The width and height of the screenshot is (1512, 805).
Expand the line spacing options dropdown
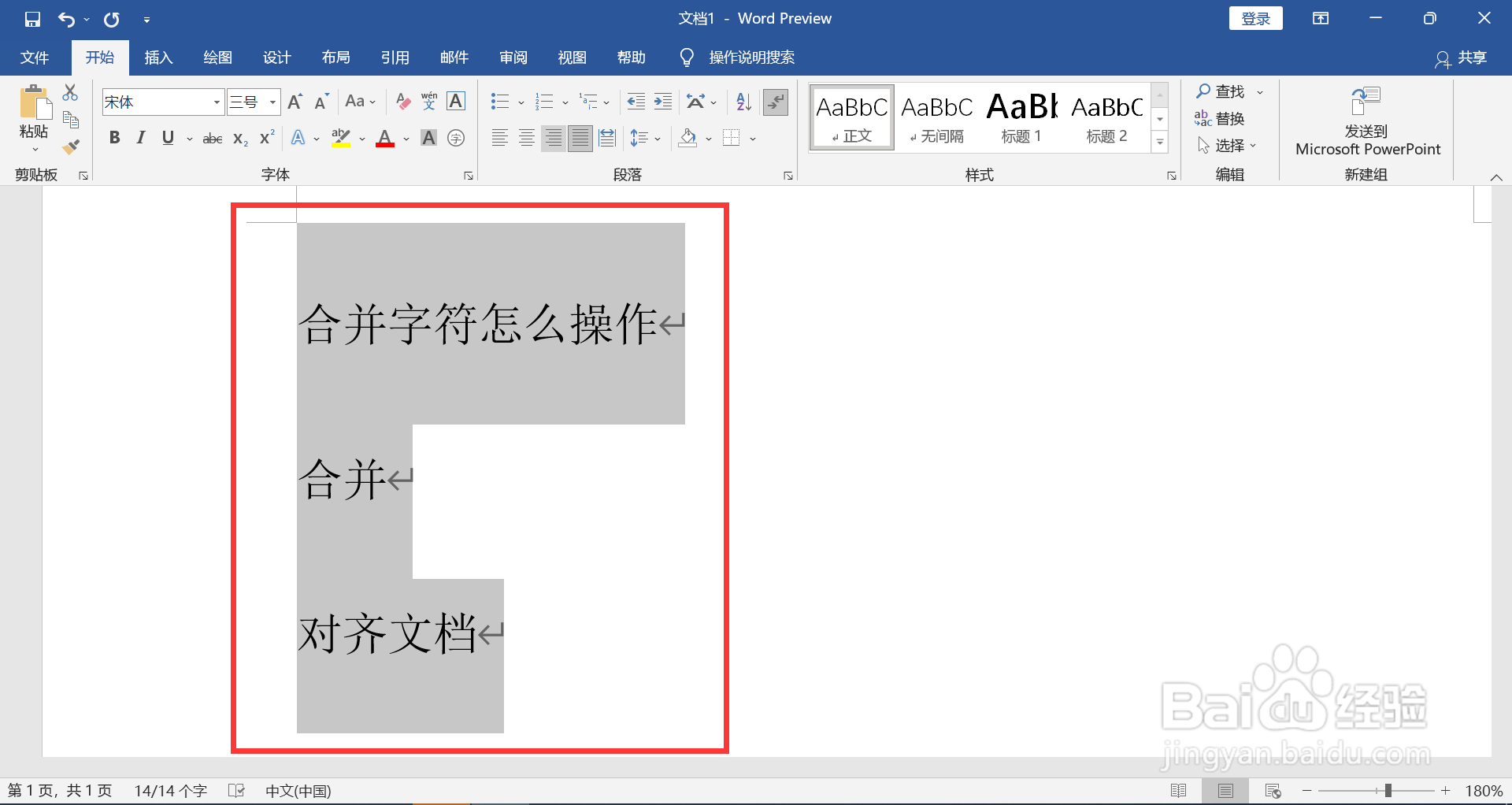[658, 138]
